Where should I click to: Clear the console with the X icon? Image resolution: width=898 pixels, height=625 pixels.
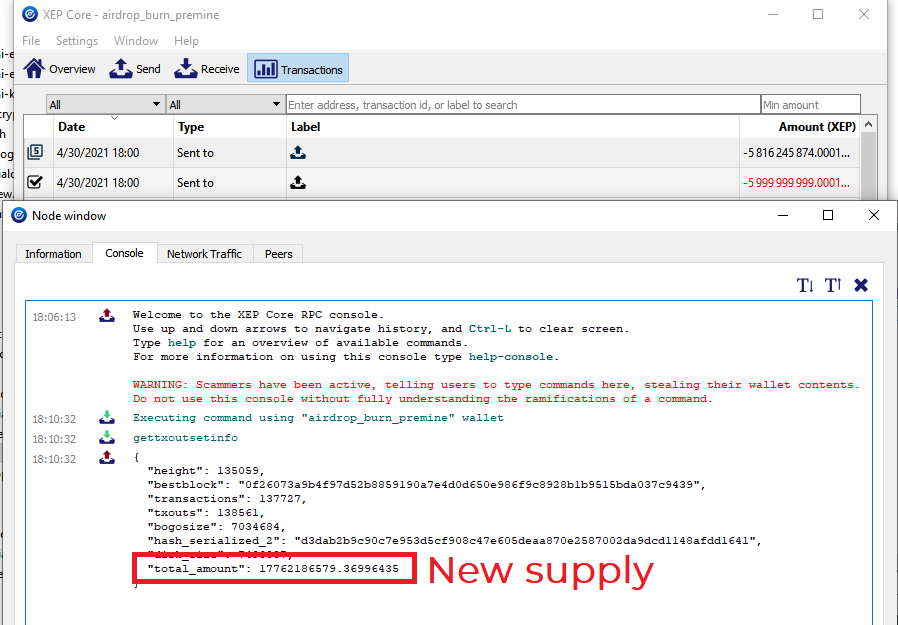(861, 285)
